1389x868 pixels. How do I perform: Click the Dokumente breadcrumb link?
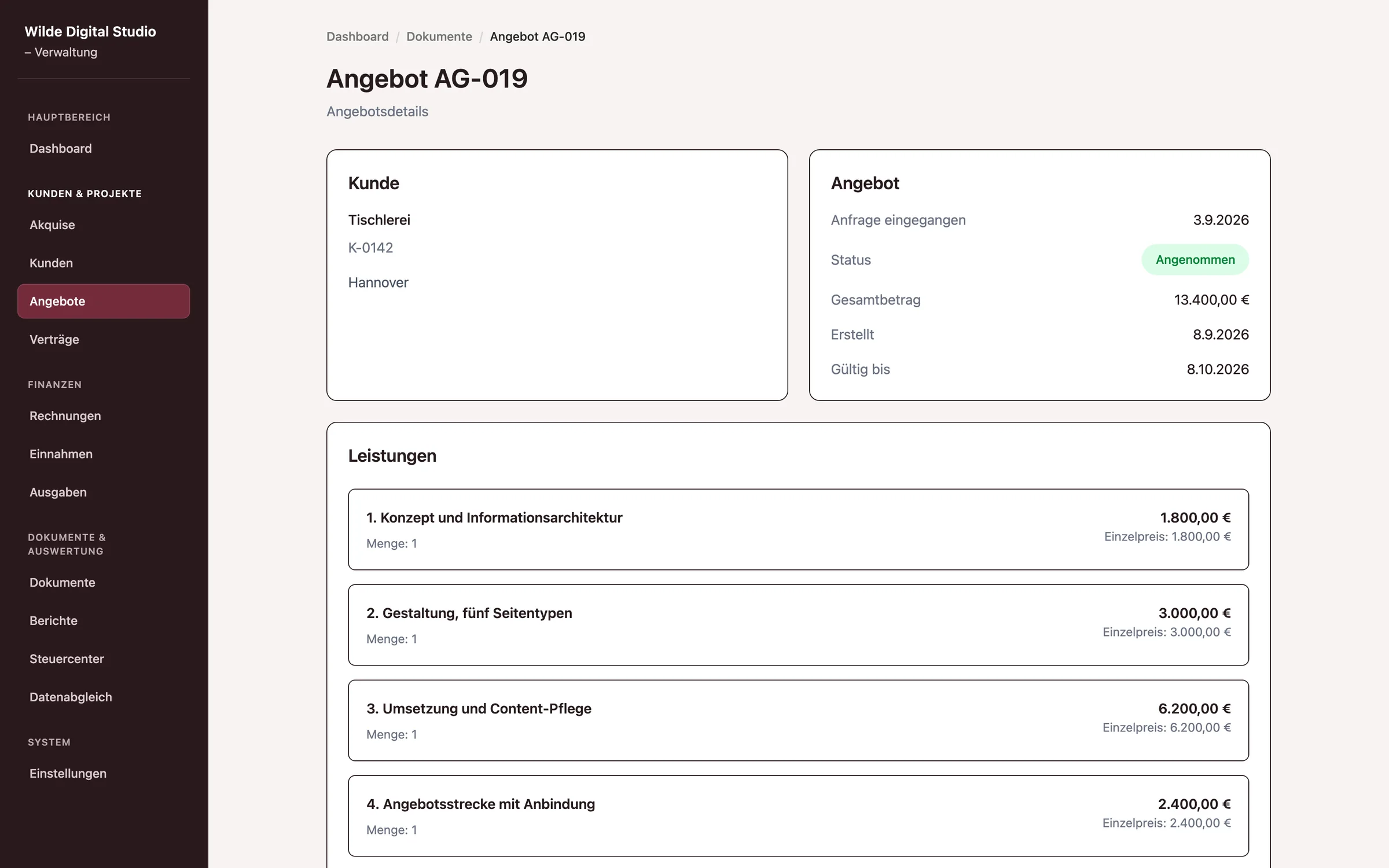pos(439,36)
